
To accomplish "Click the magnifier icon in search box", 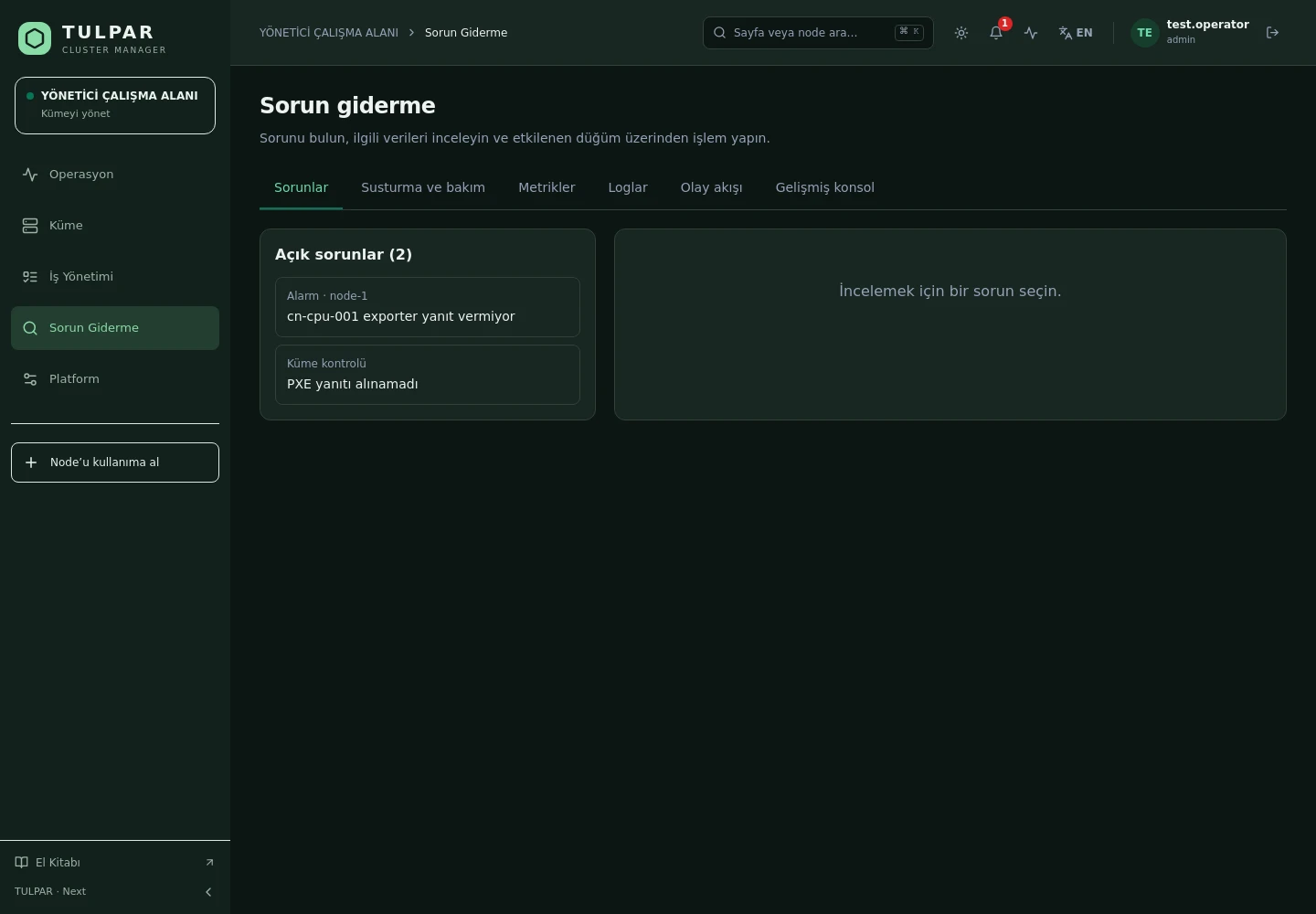I will coord(720,33).
